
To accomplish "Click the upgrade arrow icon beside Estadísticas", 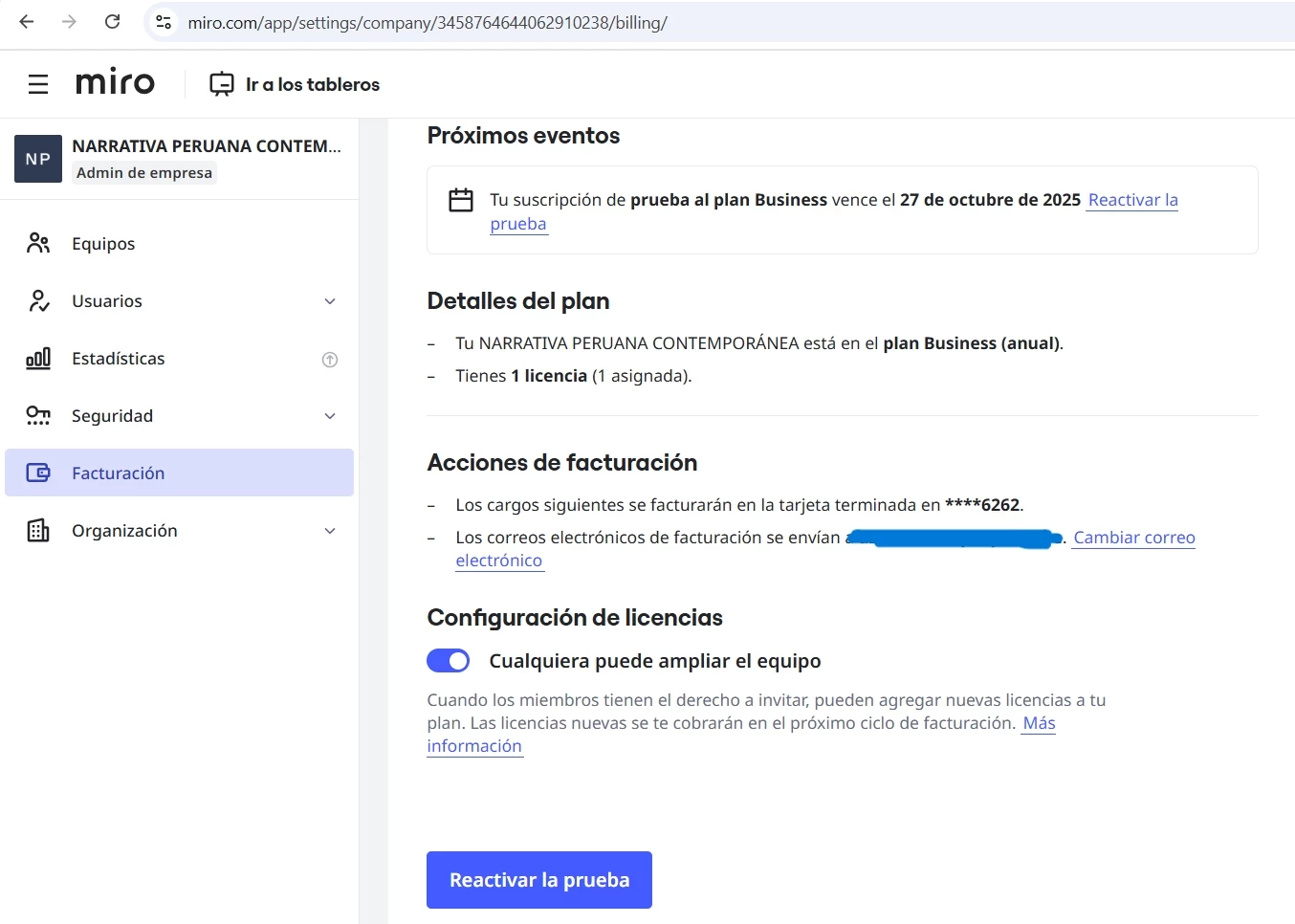I will click(330, 360).
